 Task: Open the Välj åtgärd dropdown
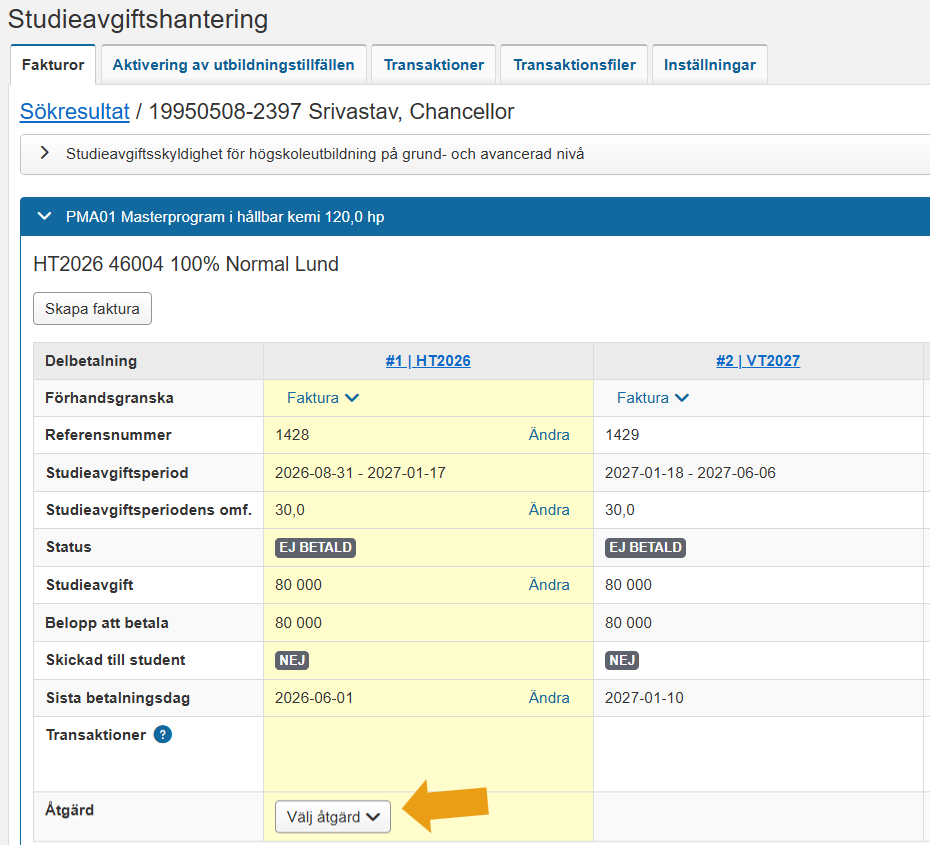pos(333,817)
